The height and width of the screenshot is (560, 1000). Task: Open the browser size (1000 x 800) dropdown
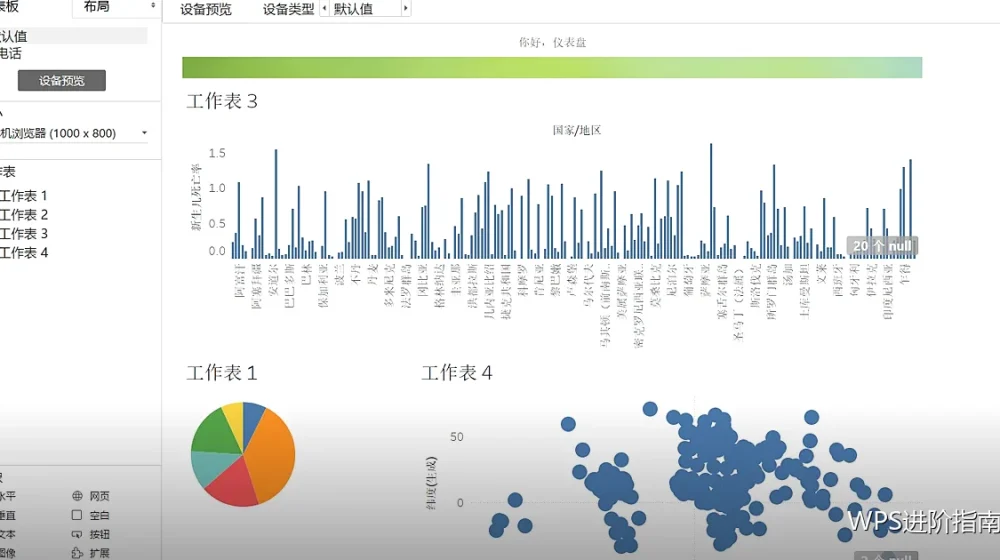[74, 133]
